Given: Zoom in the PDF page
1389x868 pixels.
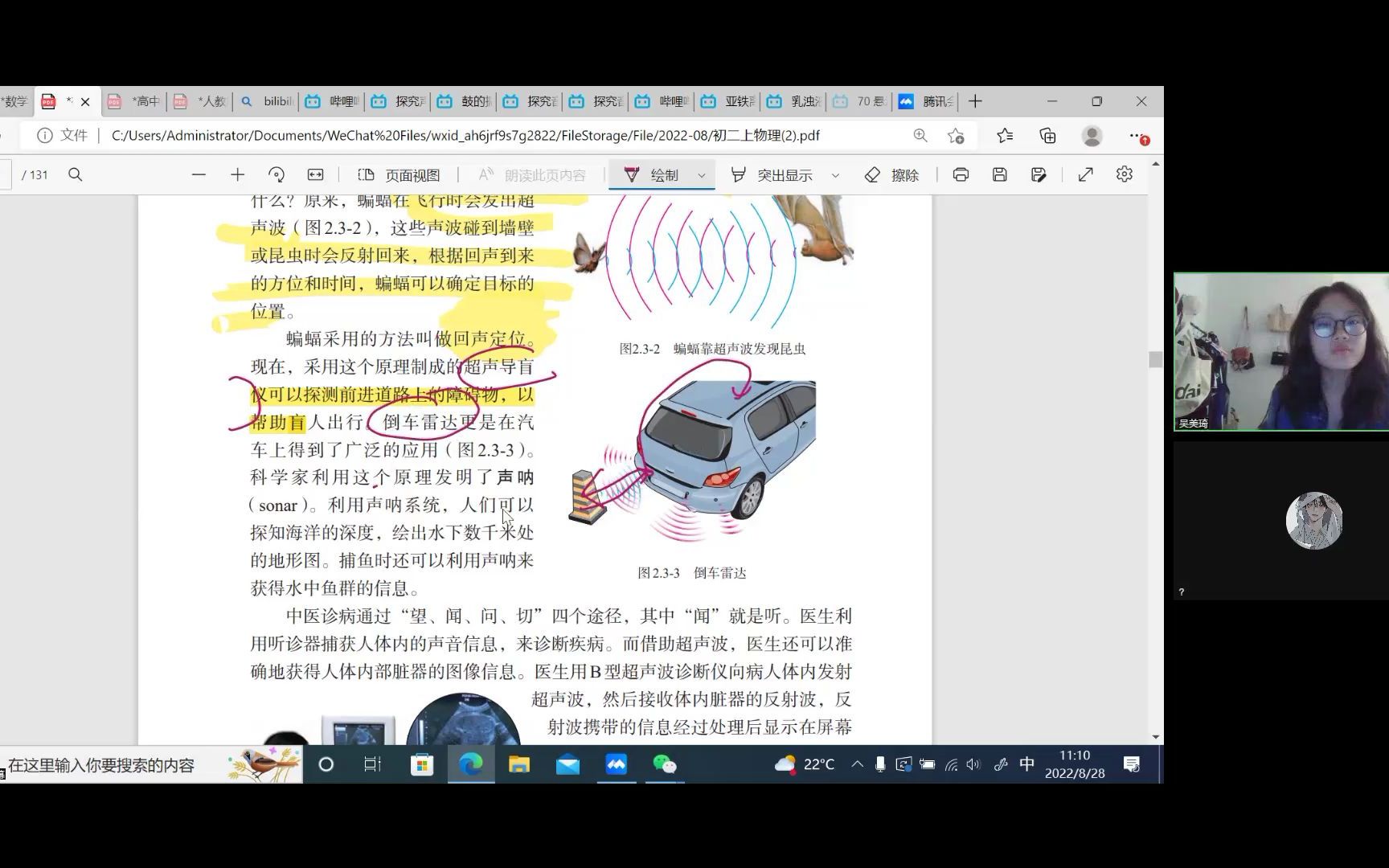Looking at the screenshot, I should [x=237, y=174].
